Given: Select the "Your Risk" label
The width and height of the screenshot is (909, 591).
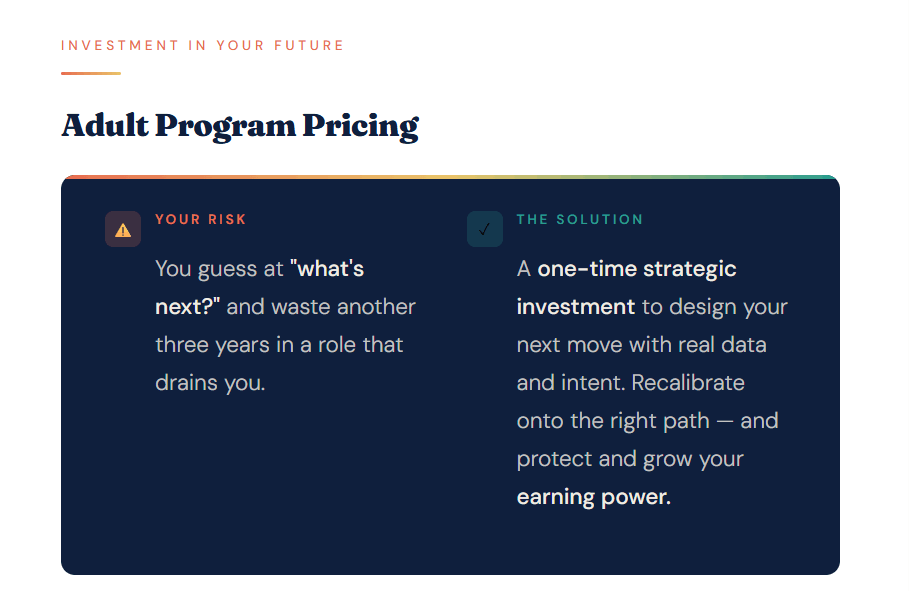Looking at the screenshot, I should click(x=201, y=219).
